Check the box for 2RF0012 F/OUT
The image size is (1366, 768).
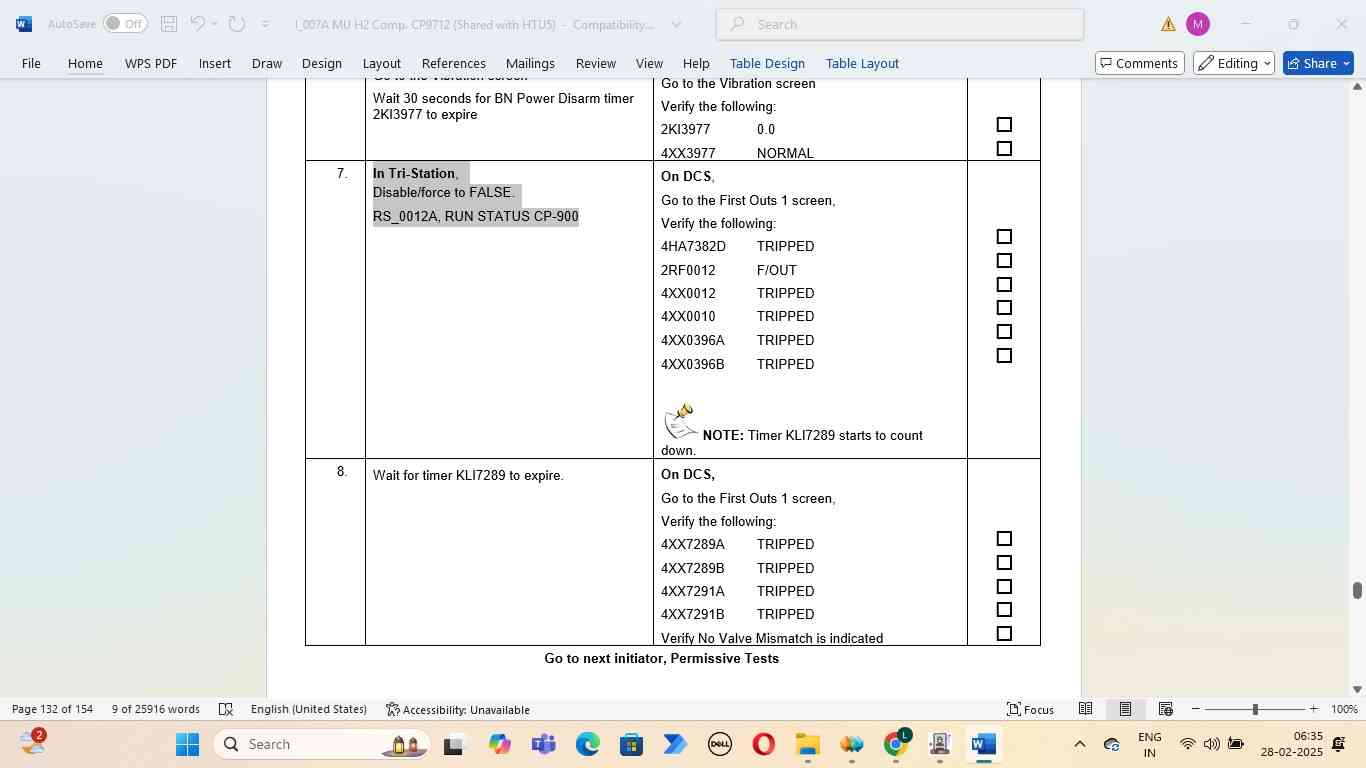point(1004,261)
